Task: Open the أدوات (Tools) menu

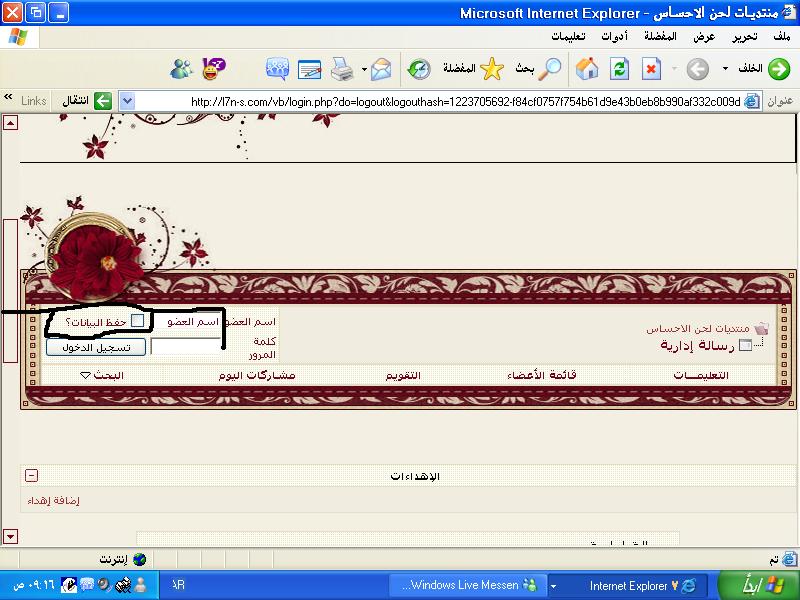Action: point(614,36)
